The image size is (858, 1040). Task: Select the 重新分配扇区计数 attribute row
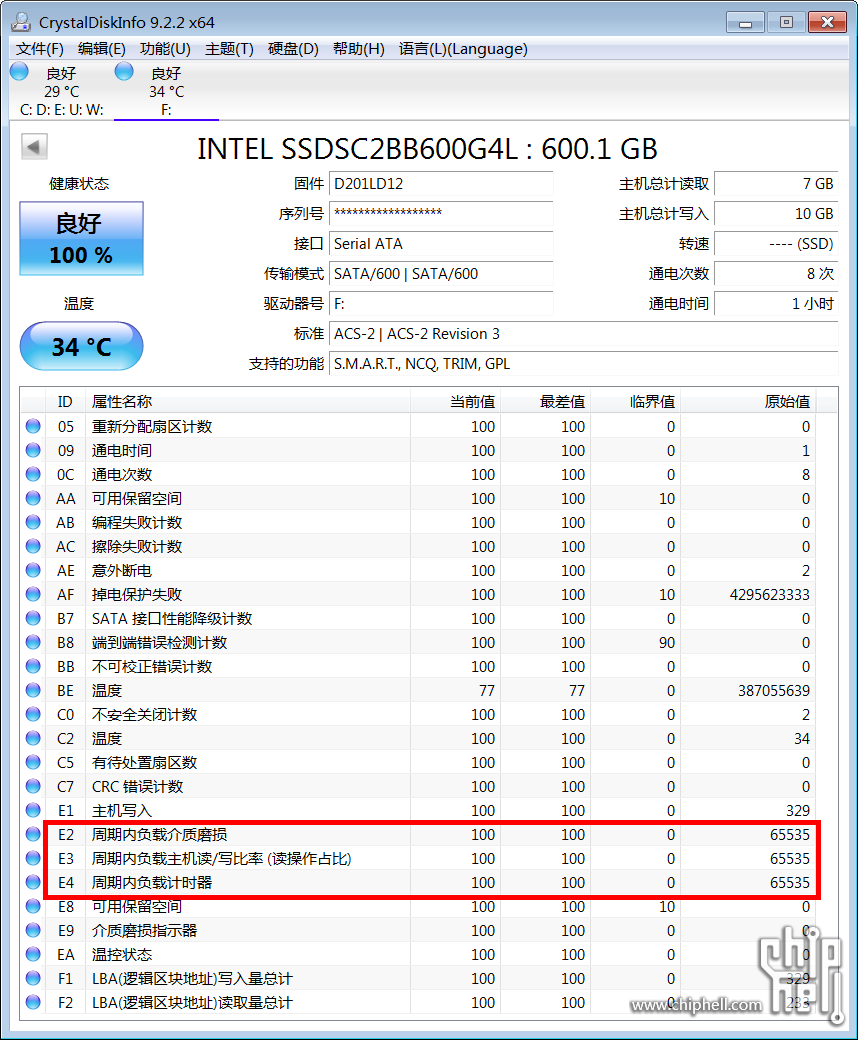(x=418, y=426)
